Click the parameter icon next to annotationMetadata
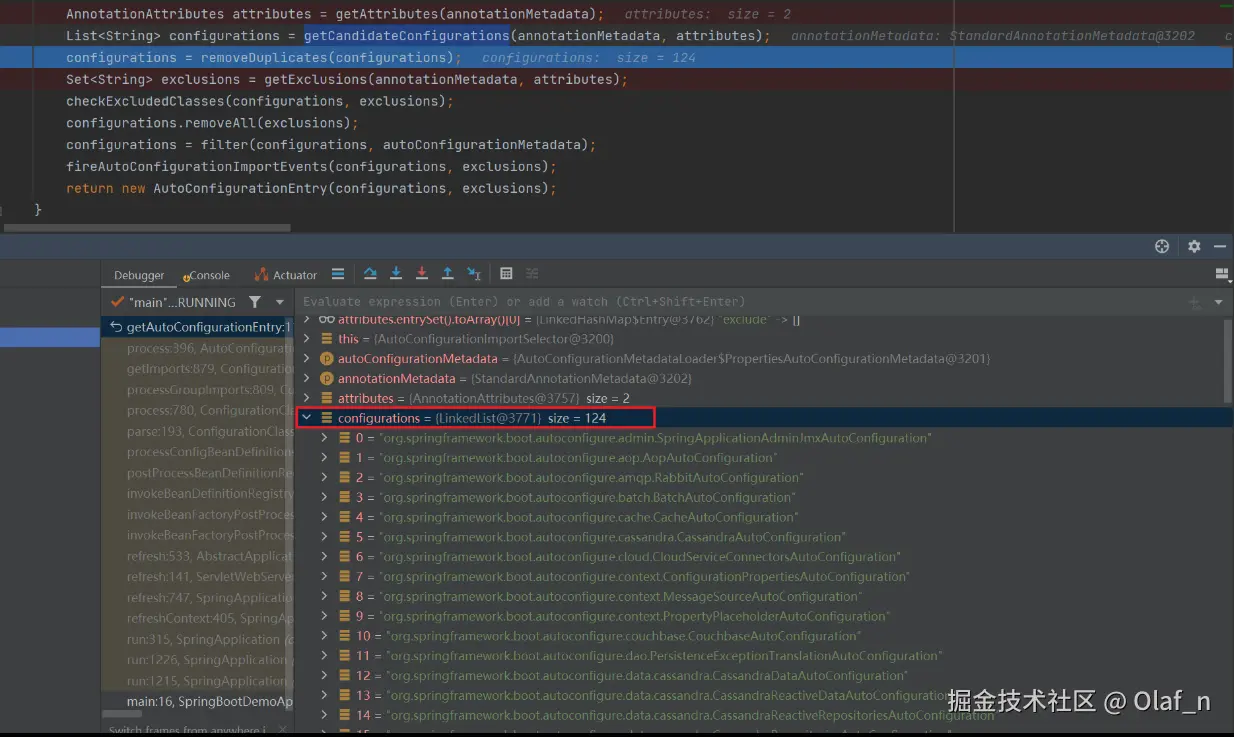 pos(326,379)
